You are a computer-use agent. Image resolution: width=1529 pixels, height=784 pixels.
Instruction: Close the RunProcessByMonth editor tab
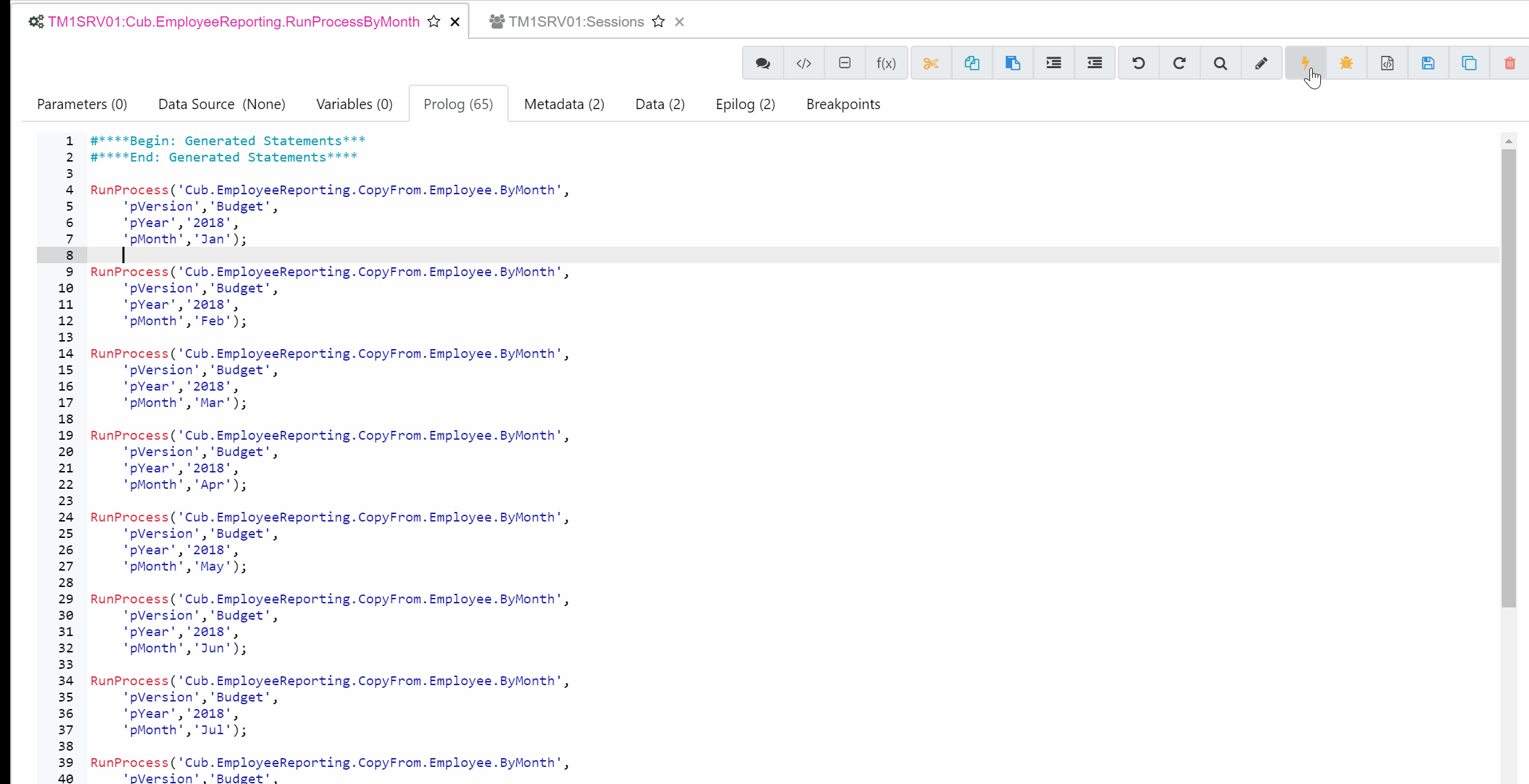pyautogui.click(x=455, y=22)
